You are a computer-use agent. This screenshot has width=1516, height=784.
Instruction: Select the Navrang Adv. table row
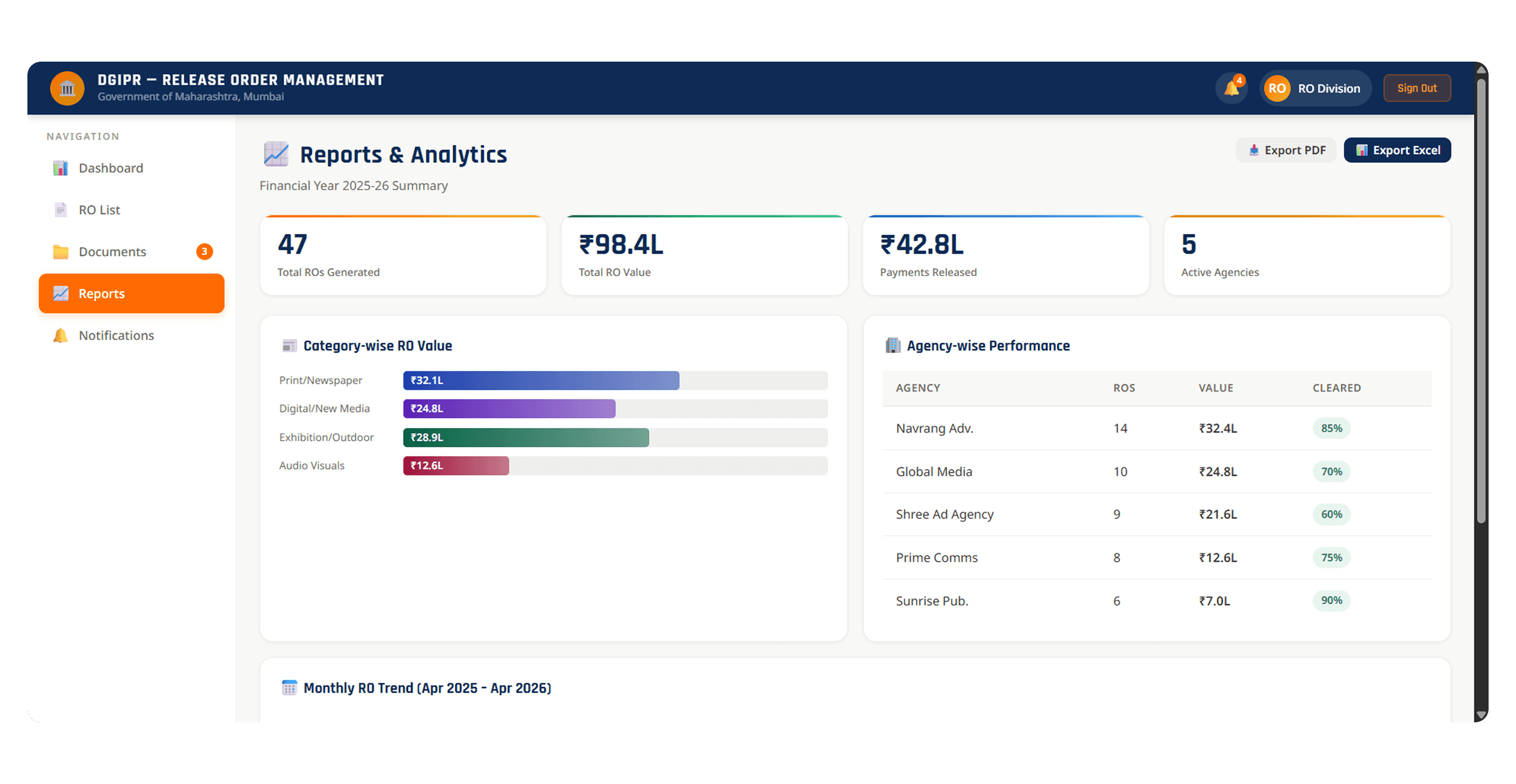(x=1156, y=429)
